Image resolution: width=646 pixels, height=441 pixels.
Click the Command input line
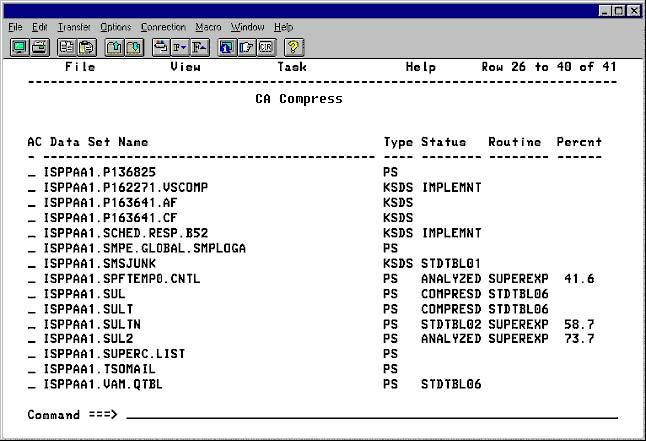point(370,414)
